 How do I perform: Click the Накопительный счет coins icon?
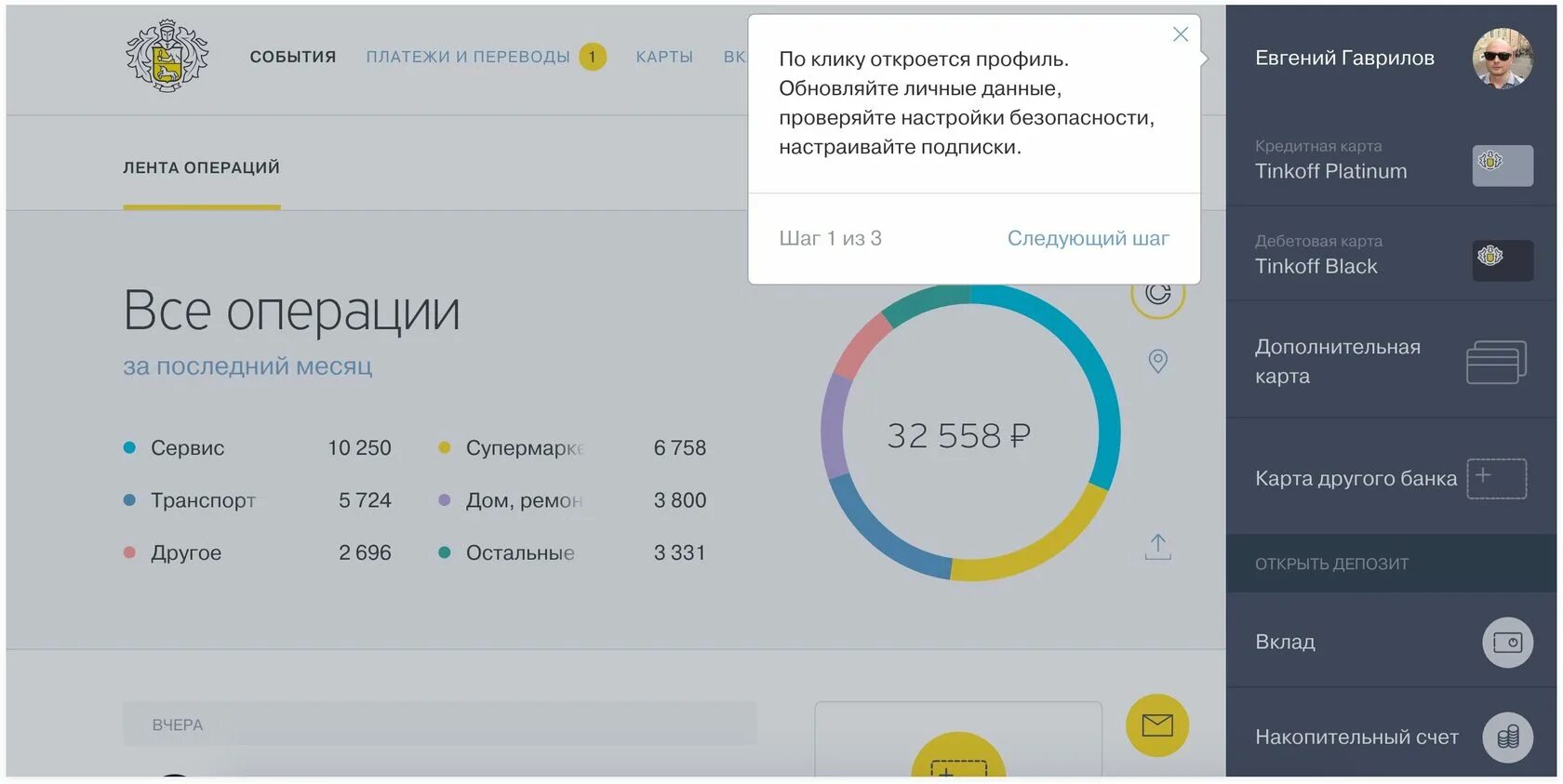[x=1507, y=737]
